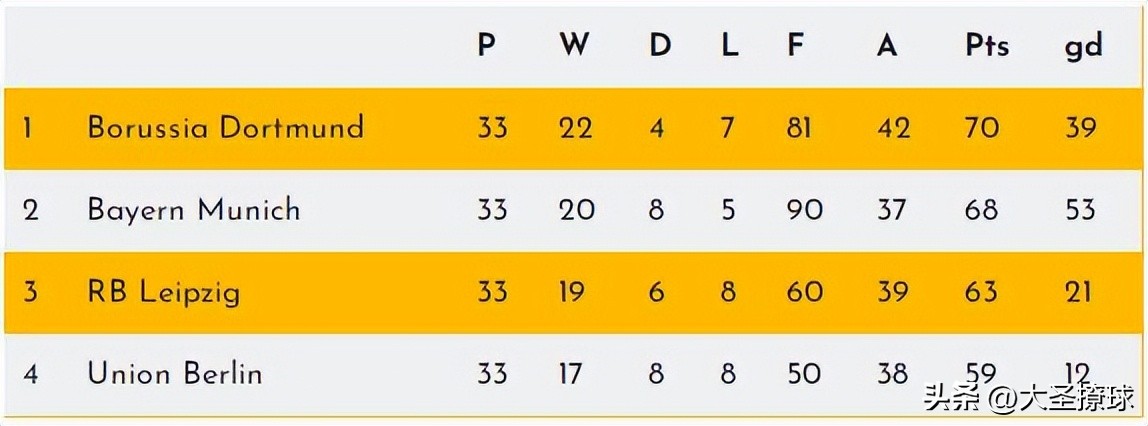Open the Borussia Dortmund team name
1148x426 pixels.
(x=225, y=128)
